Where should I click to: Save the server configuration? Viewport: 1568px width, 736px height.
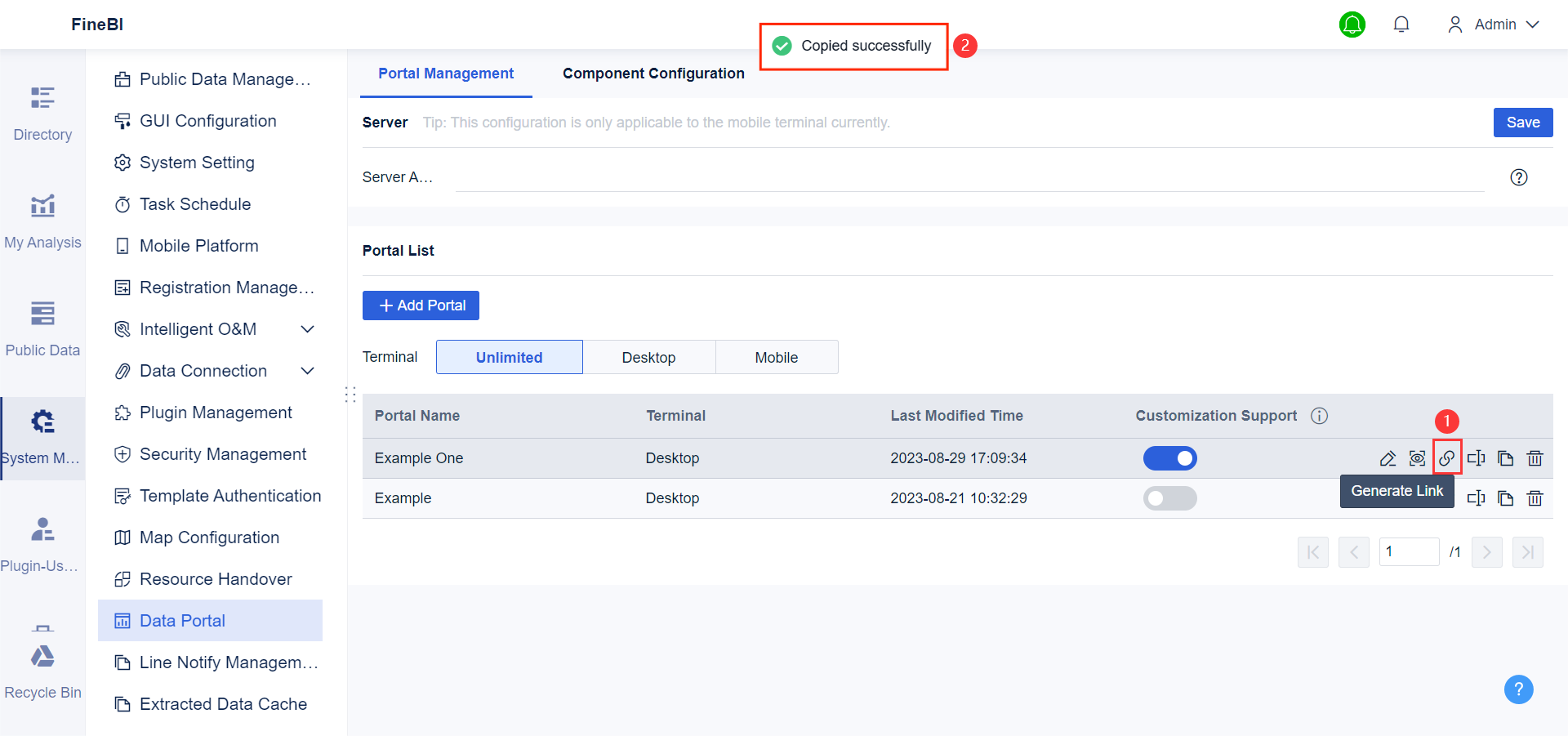coord(1522,122)
